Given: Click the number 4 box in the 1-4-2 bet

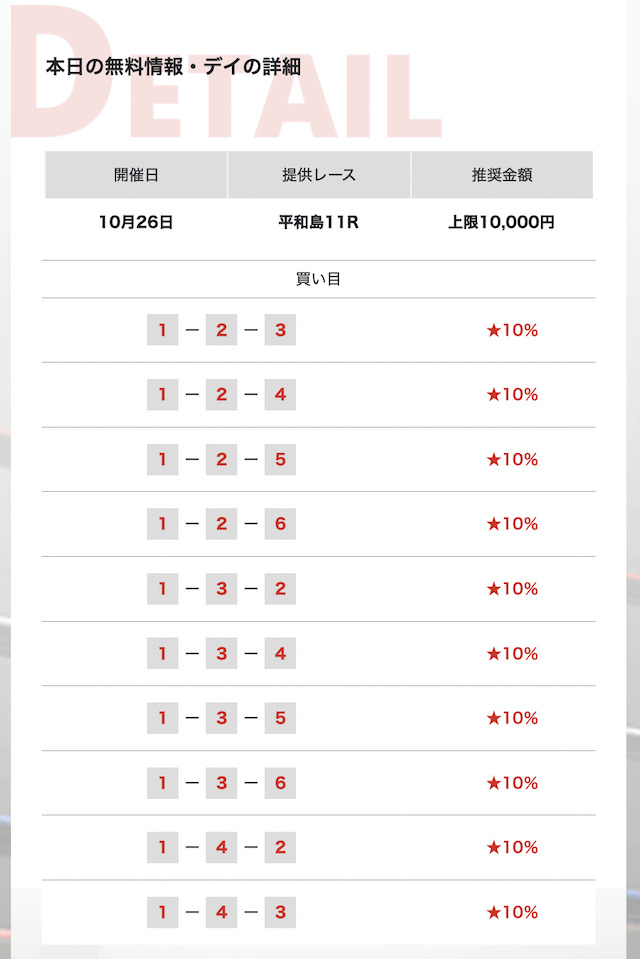Looking at the screenshot, I should [221, 848].
